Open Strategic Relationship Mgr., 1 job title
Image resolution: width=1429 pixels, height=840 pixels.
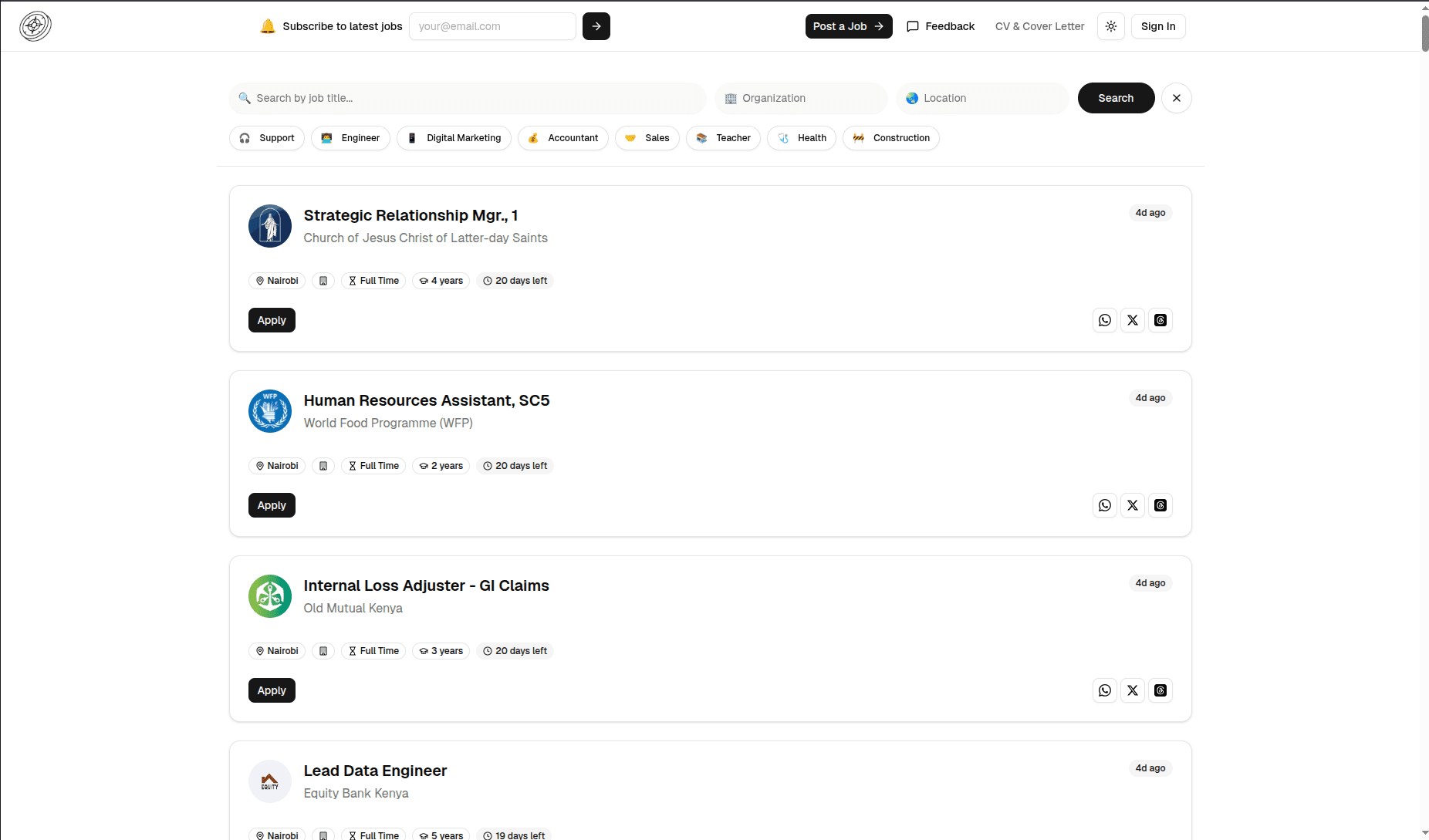pos(410,215)
